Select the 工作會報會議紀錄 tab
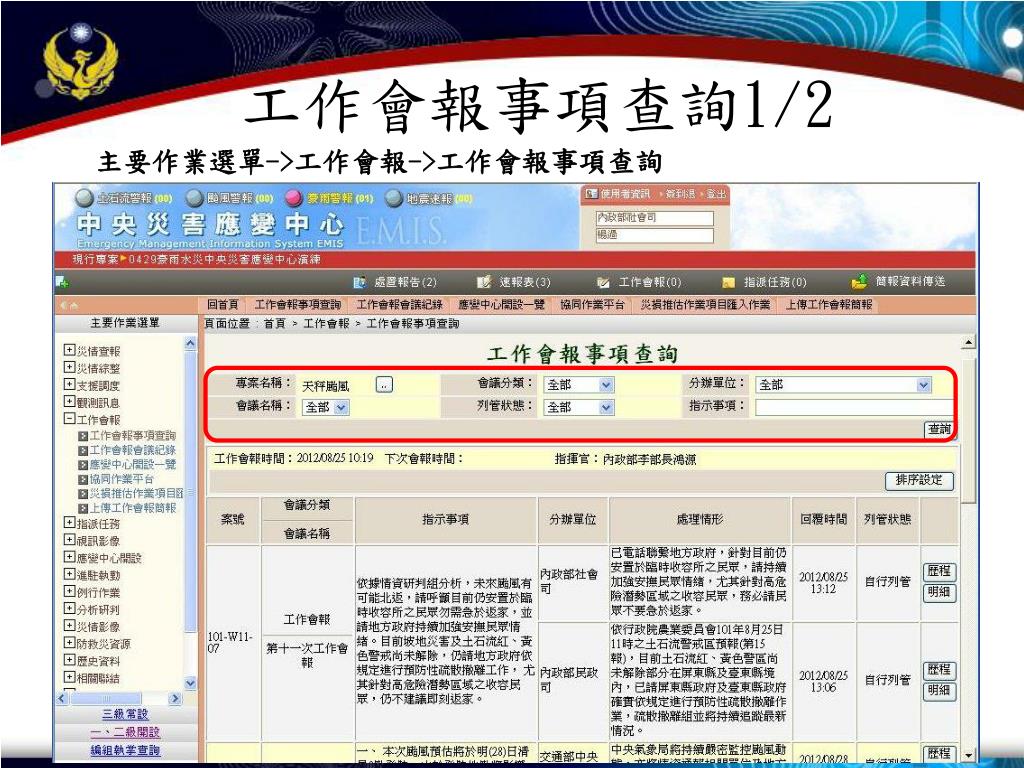The image size is (1024, 768). pyautogui.click(x=400, y=304)
